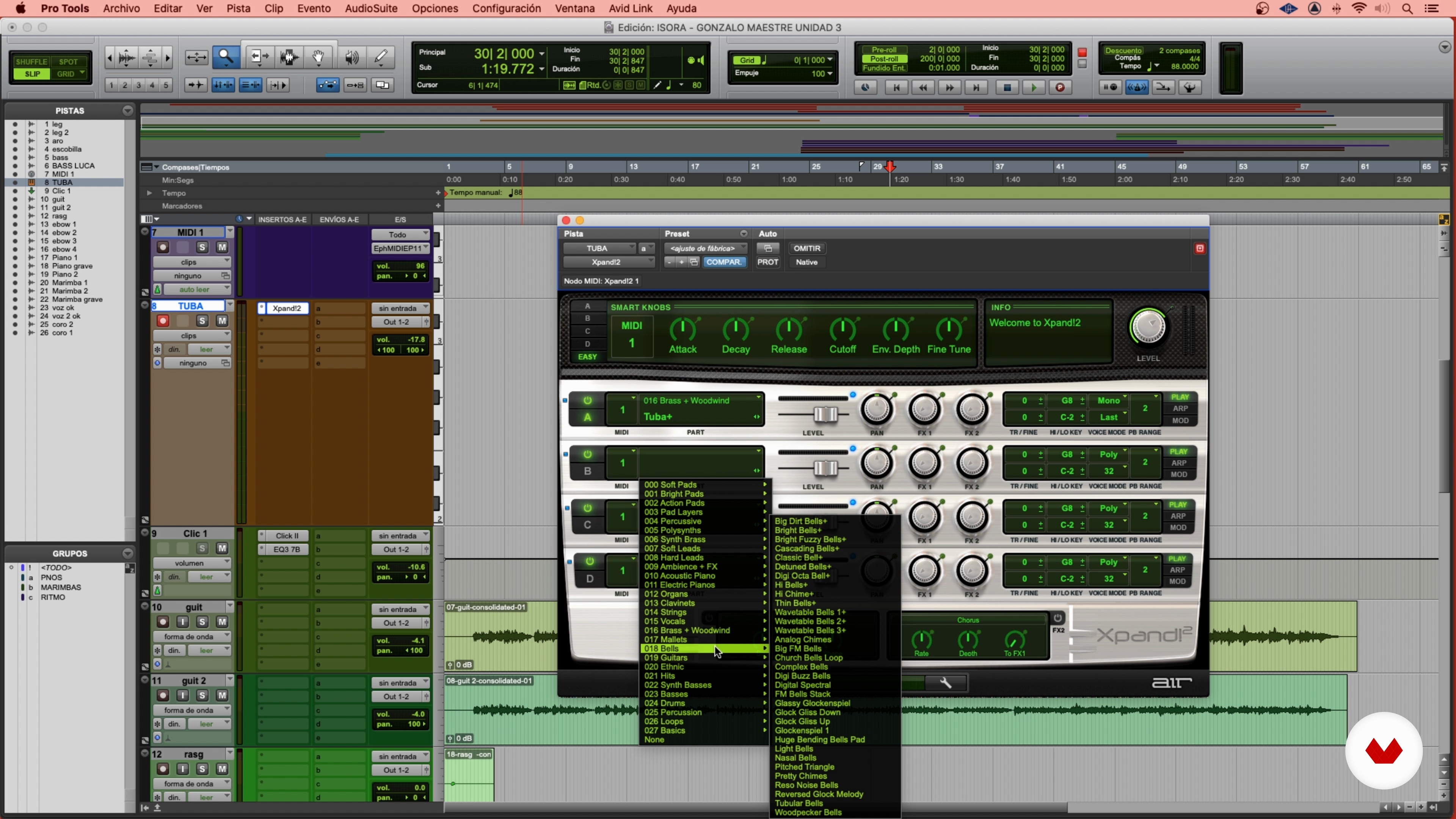
Task: Click the online transport button
Action: pyautogui.click(x=865, y=88)
